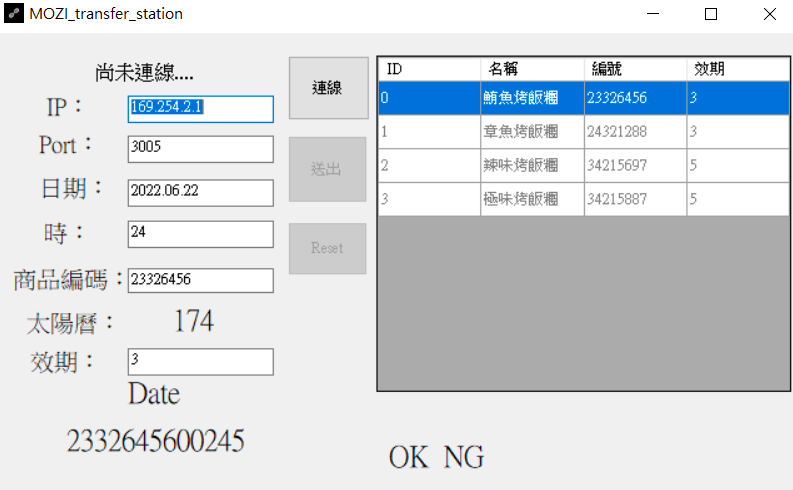793x490 pixels.
Task: Click the cell with code 34215887
Action: click(x=635, y=199)
